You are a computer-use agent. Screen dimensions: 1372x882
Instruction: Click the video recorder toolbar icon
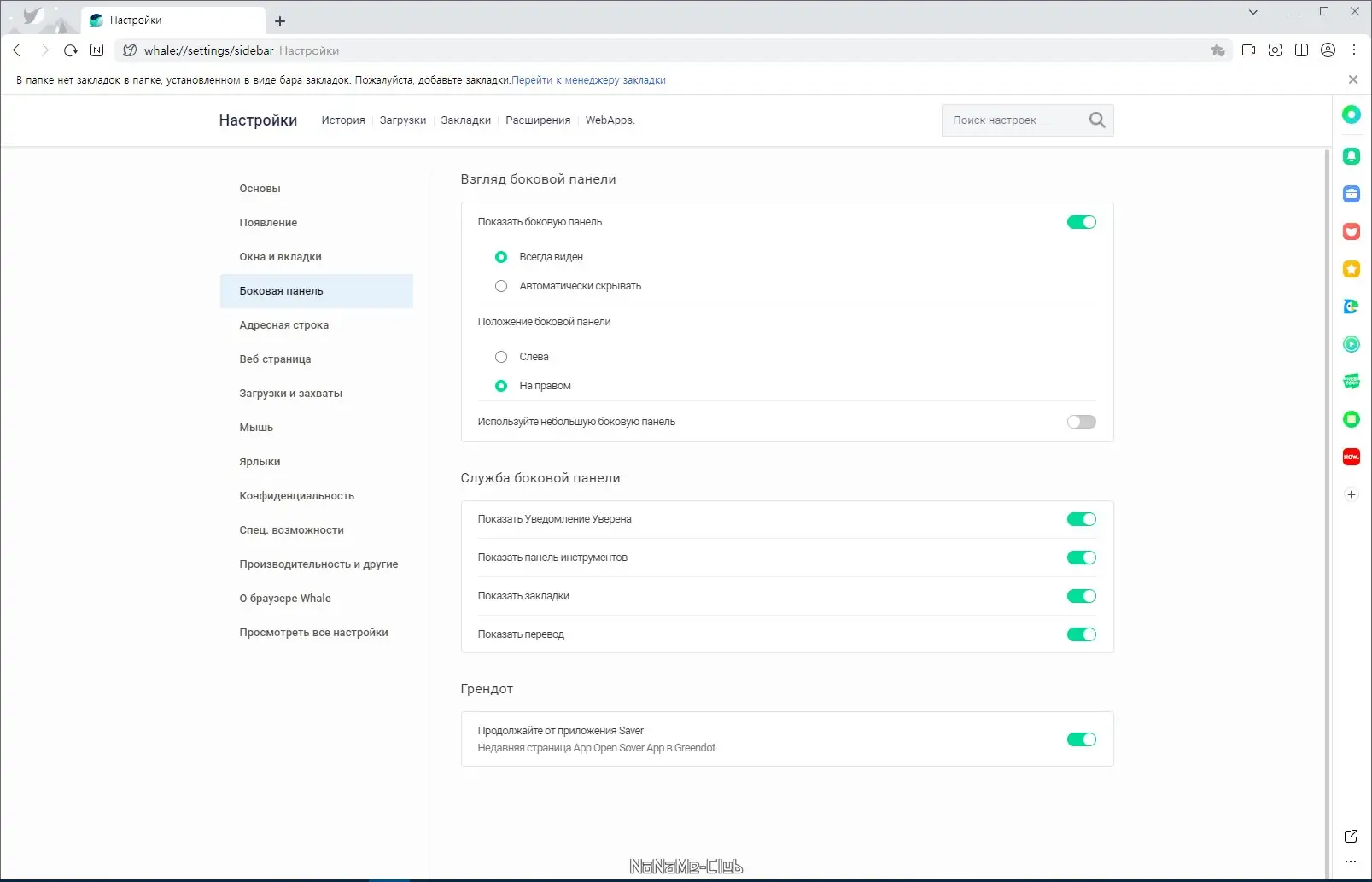1248,50
